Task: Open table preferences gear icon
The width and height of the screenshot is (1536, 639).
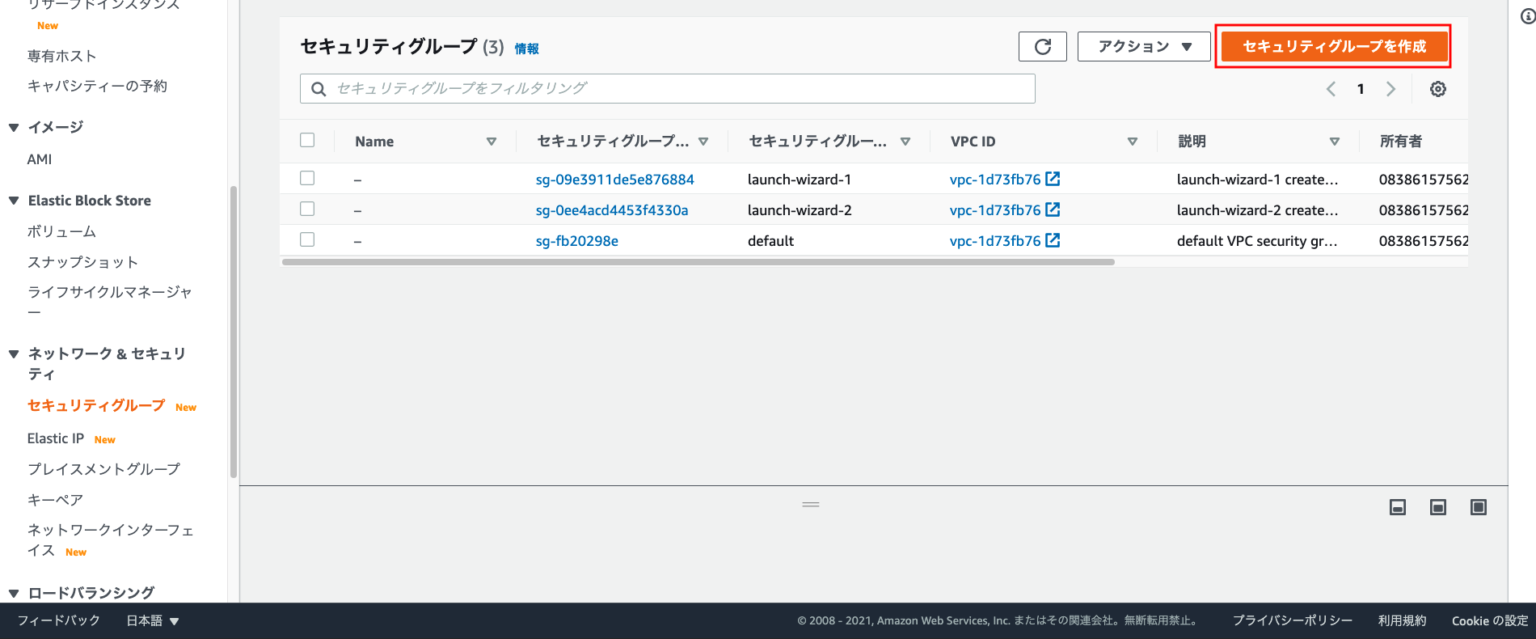Action: (1437, 89)
